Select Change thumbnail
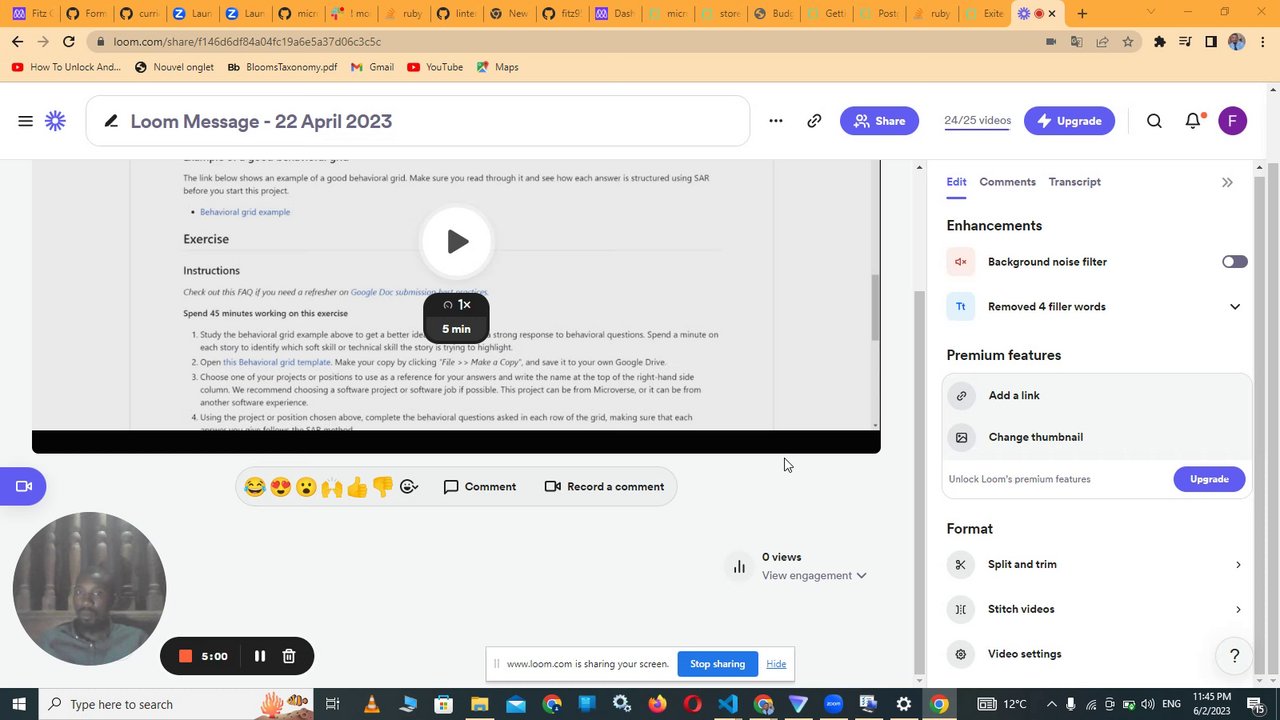Image resolution: width=1280 pixels, height=720 pixels. [1097, 437]
